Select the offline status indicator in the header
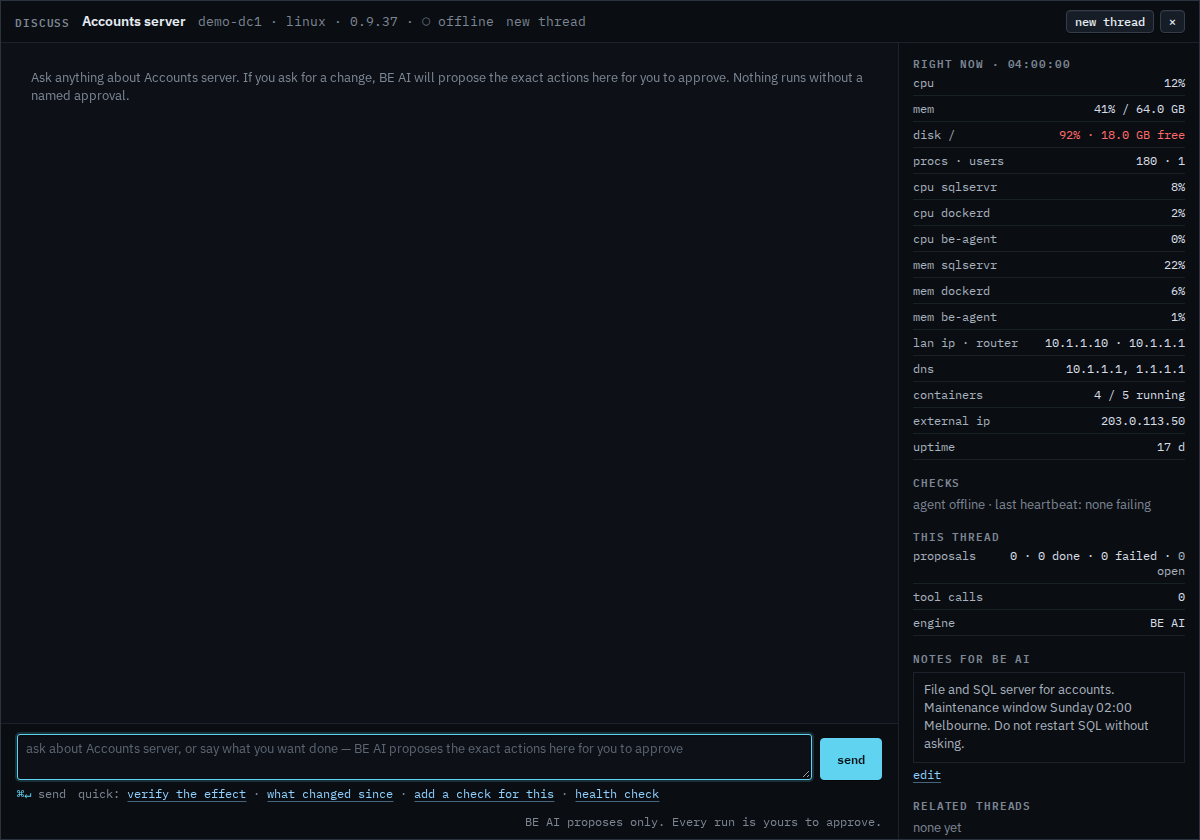 tap(457, 21)
